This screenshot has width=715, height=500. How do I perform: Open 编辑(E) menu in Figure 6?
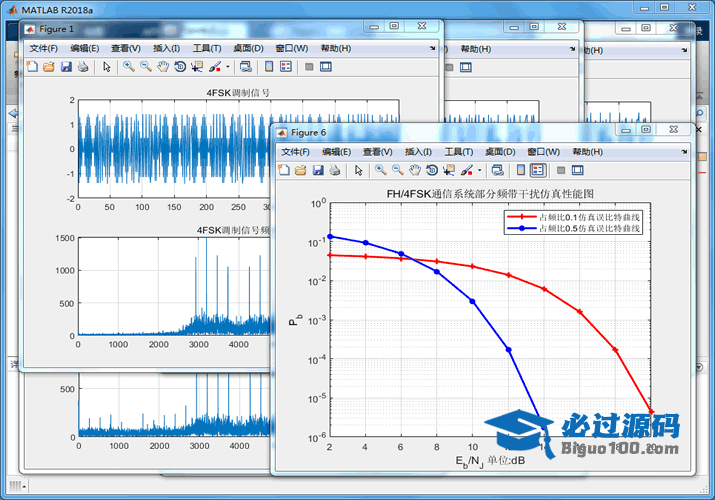coord(337,152)
